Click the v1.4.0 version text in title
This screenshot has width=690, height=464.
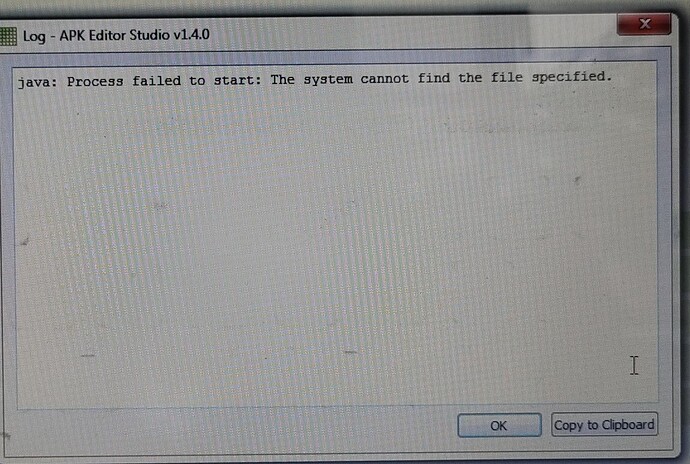tap(191, 34)
